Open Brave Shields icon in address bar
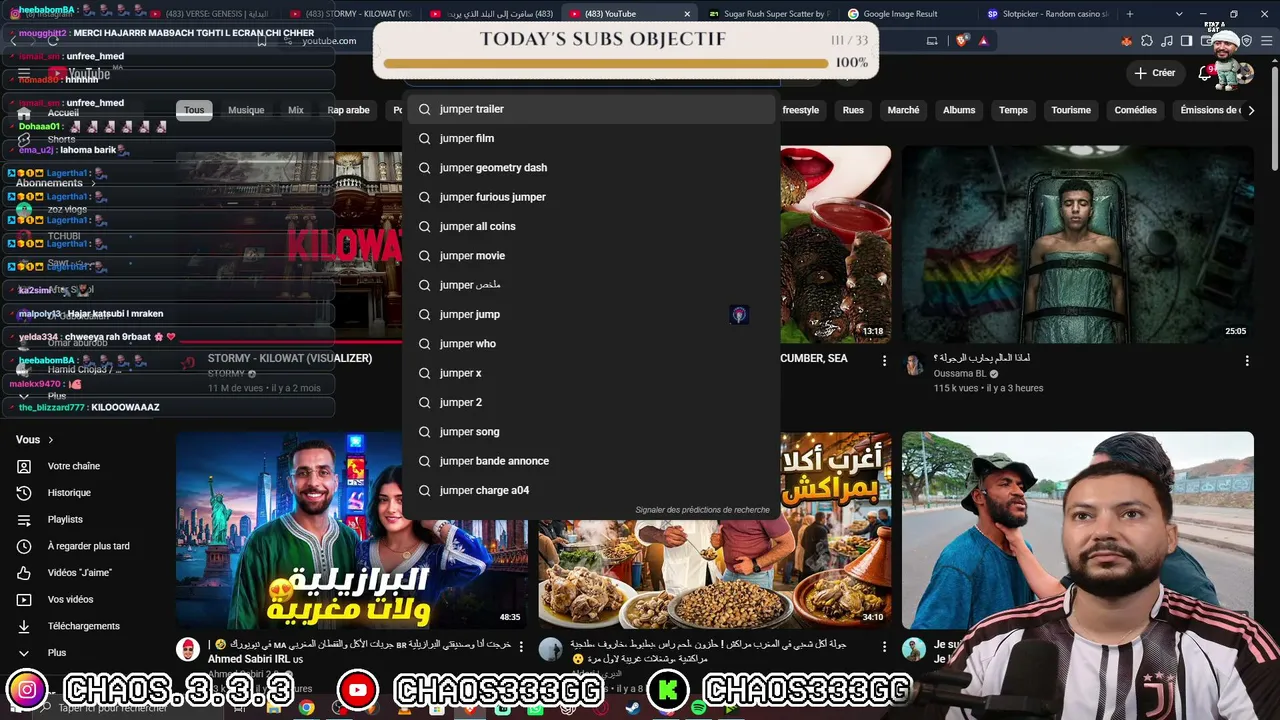The image size is (1280, 720). (x=962, y=41)
